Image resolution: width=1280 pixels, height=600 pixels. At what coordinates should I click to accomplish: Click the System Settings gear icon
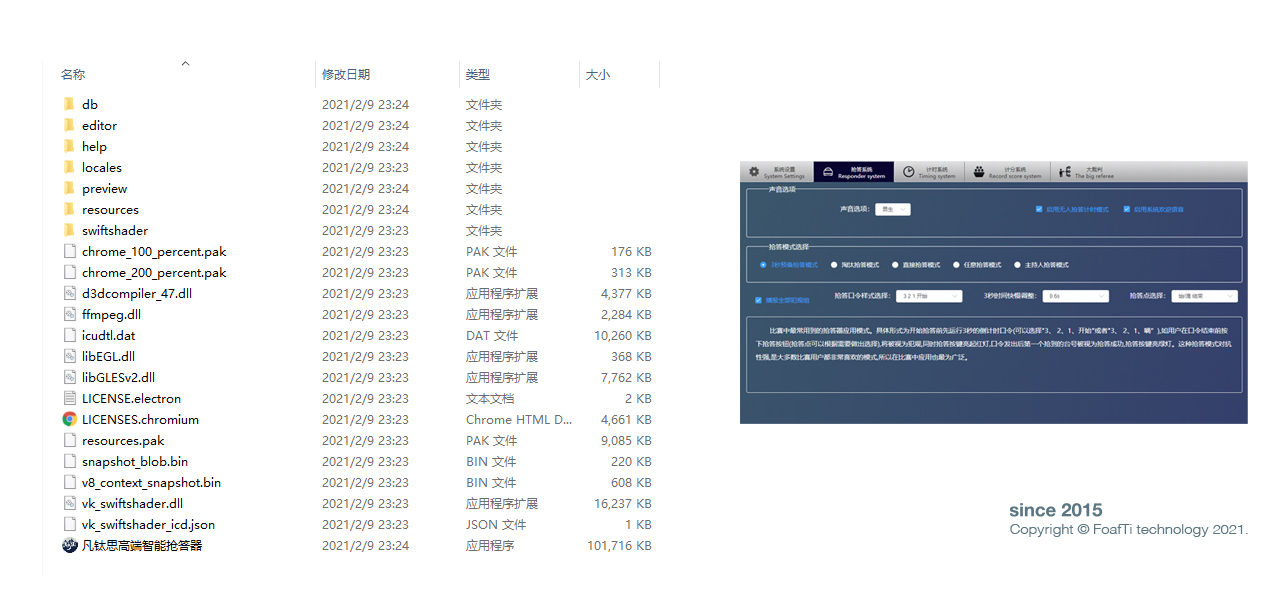pos(754,172)
